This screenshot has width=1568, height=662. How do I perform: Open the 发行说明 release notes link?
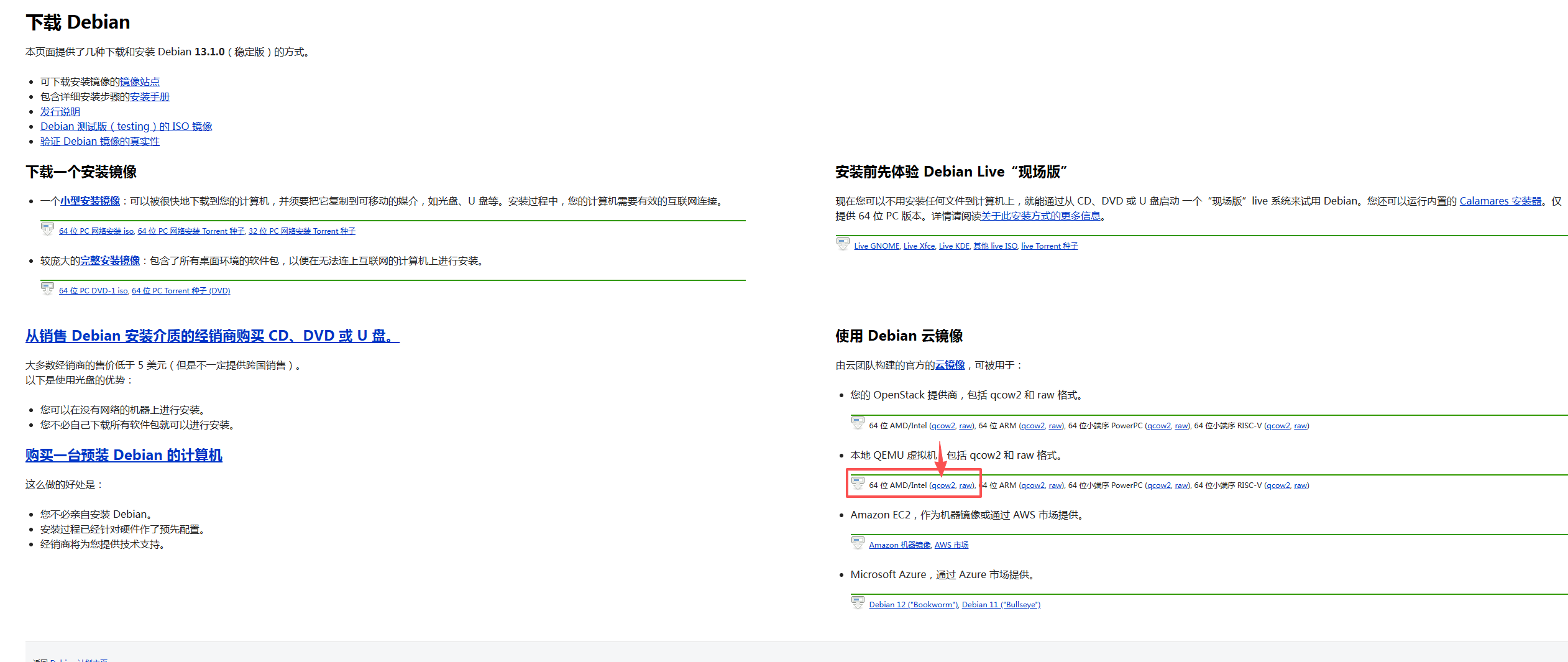click(60, 112)
